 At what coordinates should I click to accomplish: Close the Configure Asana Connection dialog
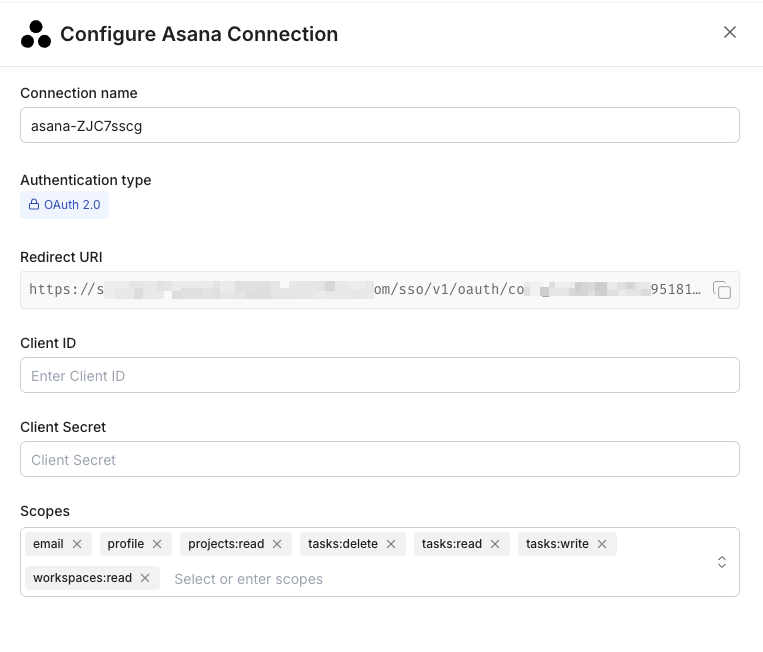[x=730, y=32]
